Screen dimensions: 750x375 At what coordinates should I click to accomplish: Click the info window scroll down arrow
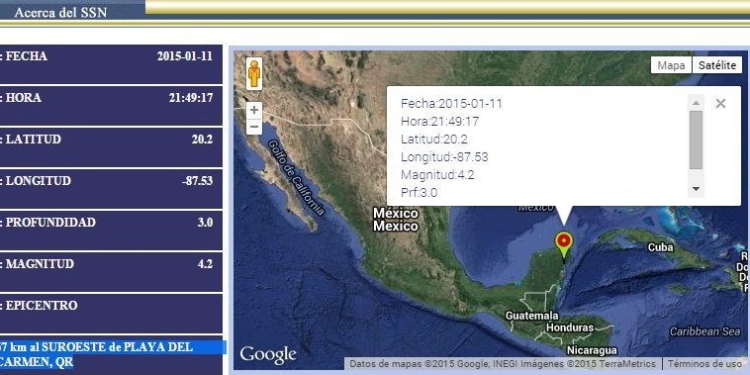pyautogui.click(x=696, y=189)
